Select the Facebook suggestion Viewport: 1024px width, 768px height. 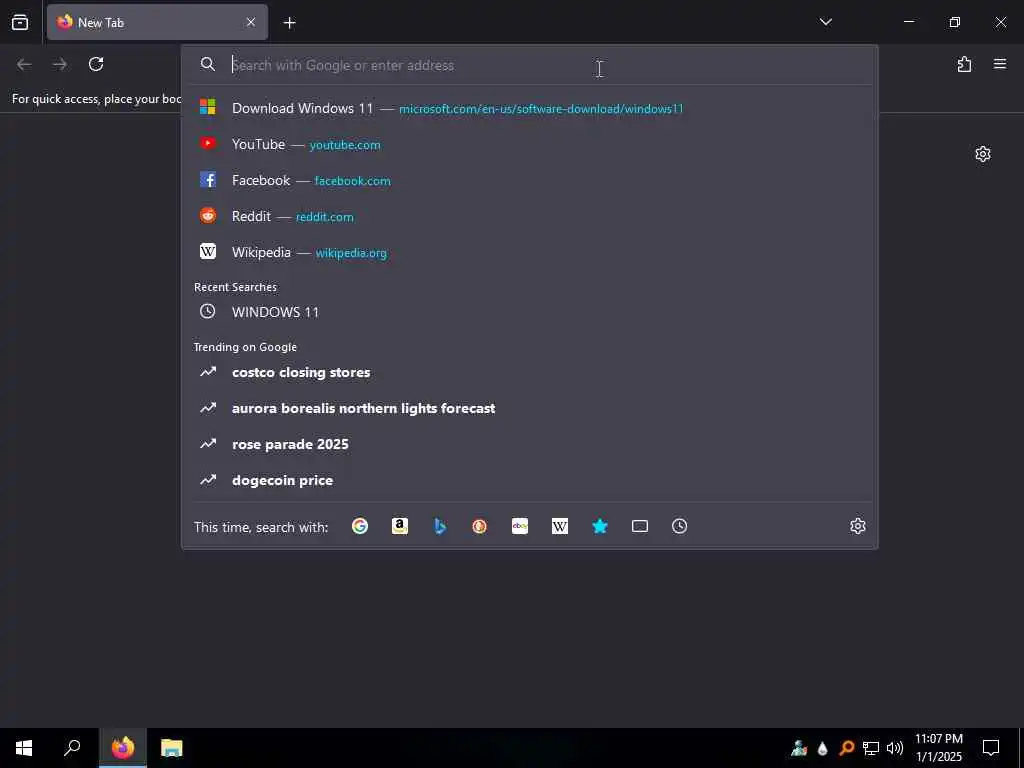point(530,180)
